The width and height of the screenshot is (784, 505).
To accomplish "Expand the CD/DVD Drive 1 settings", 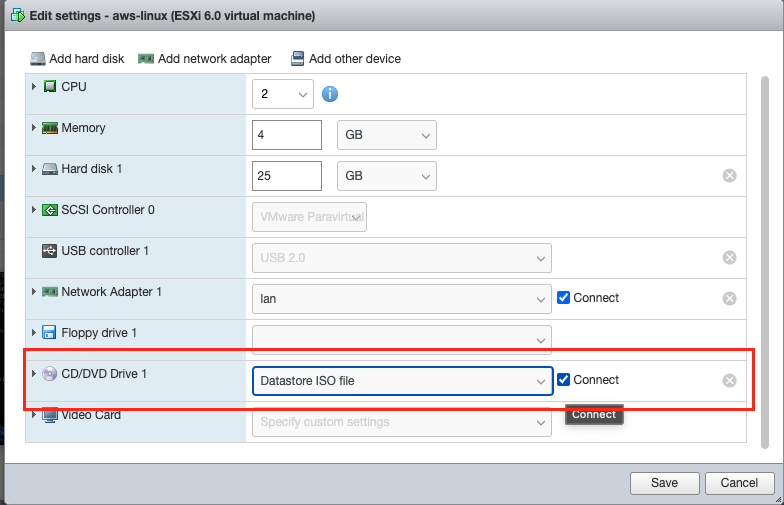I will tap(34, 374).
